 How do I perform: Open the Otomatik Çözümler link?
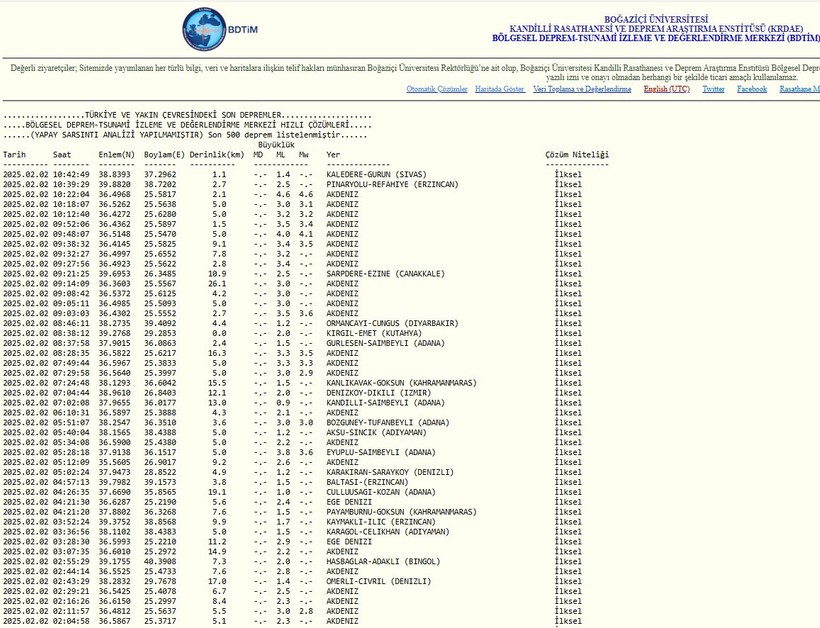pos(437,89)
